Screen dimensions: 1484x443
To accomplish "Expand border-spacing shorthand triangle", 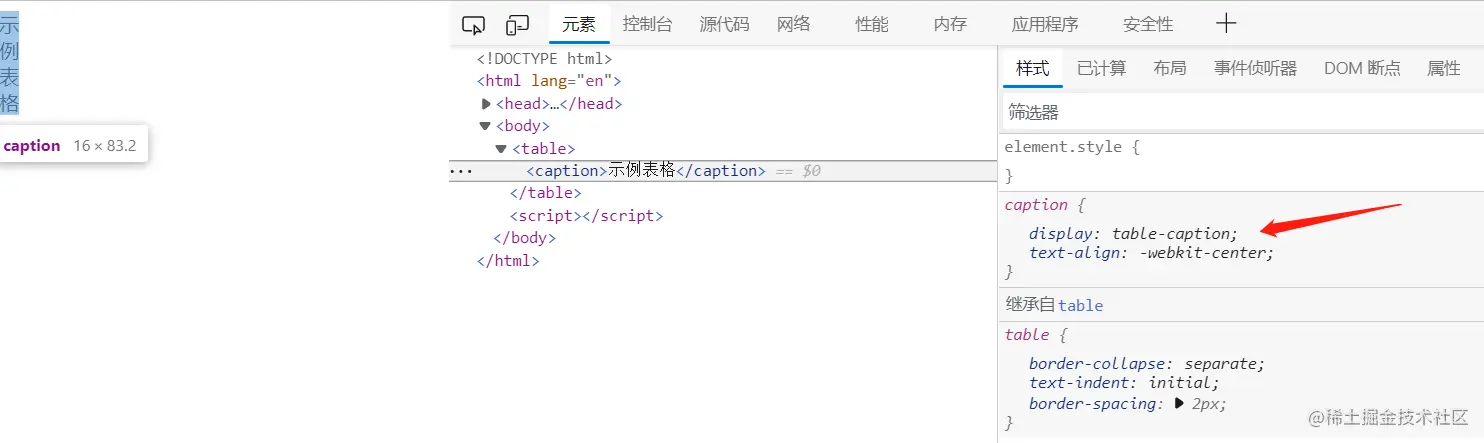I will (x=1179, y=404).
